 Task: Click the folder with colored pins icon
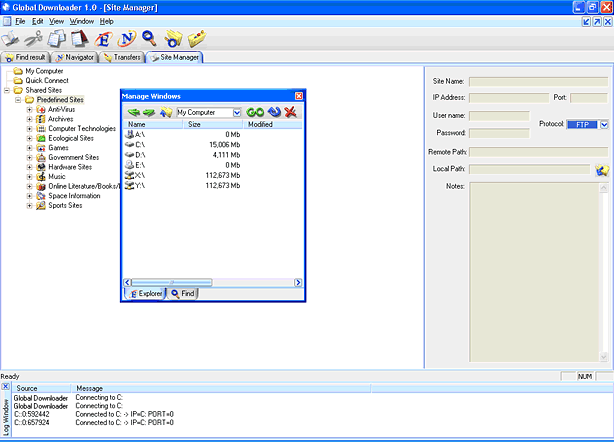(x=197, y=39)
